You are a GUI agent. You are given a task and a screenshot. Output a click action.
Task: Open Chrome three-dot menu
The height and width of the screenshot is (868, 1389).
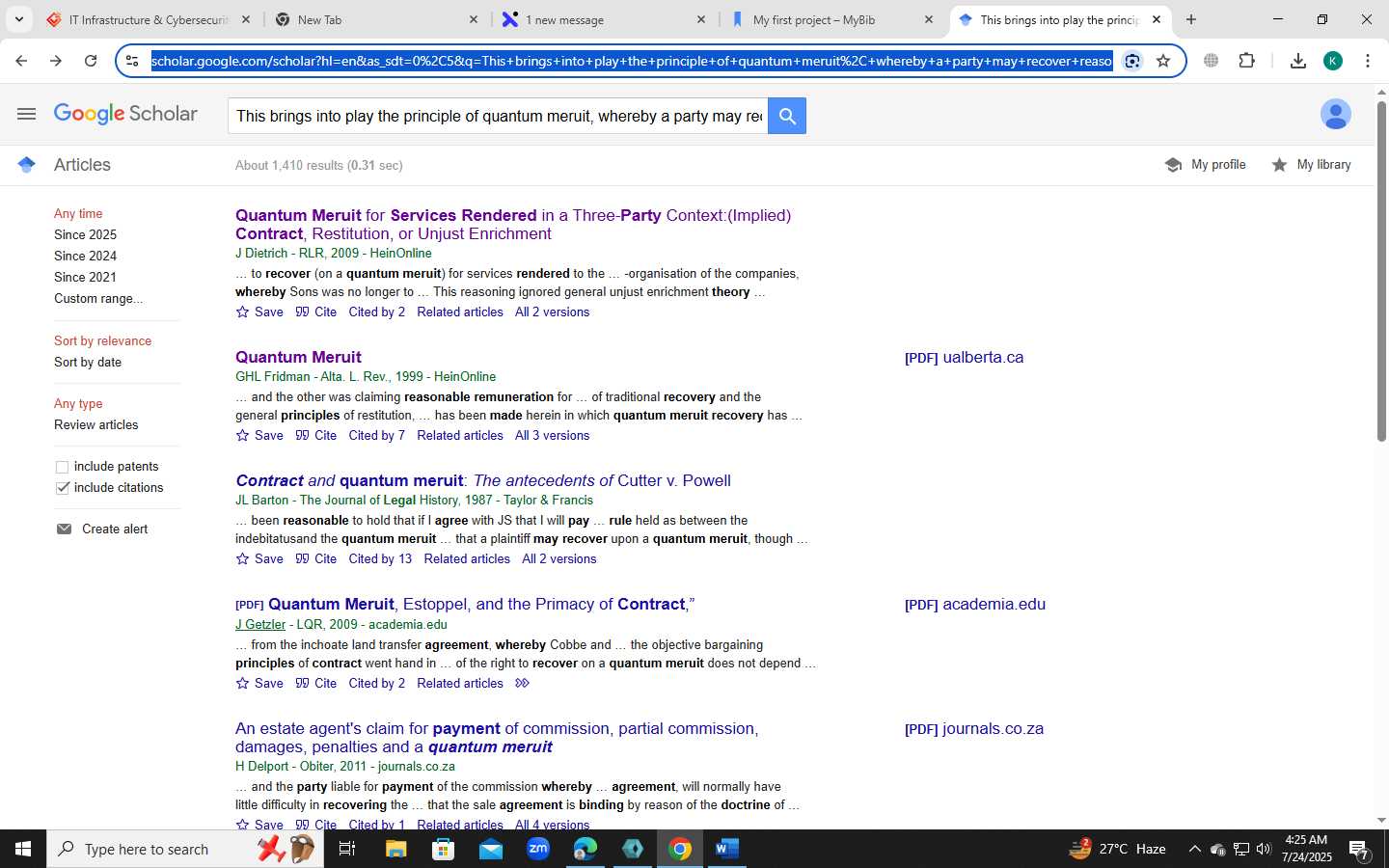1368,61
